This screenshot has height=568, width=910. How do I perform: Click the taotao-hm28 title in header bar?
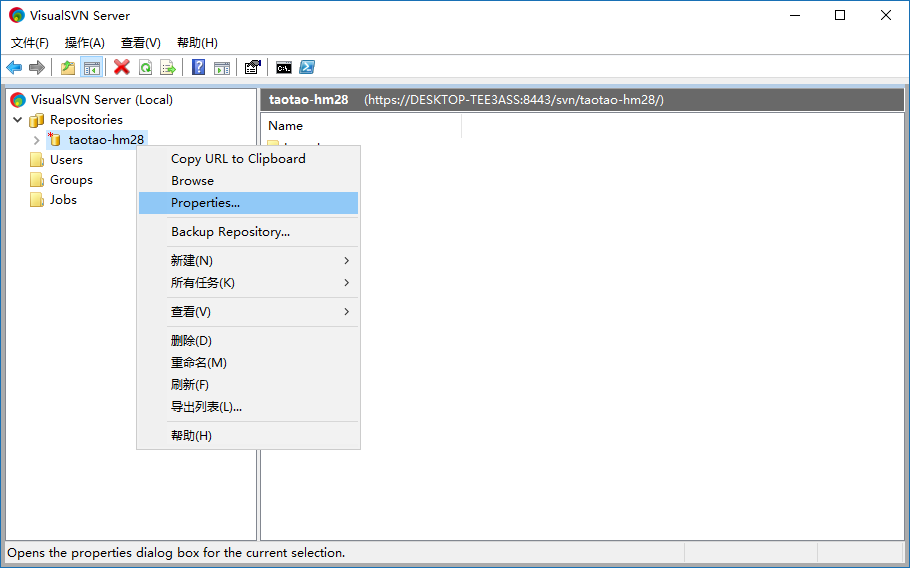click(x=308, y=100)
